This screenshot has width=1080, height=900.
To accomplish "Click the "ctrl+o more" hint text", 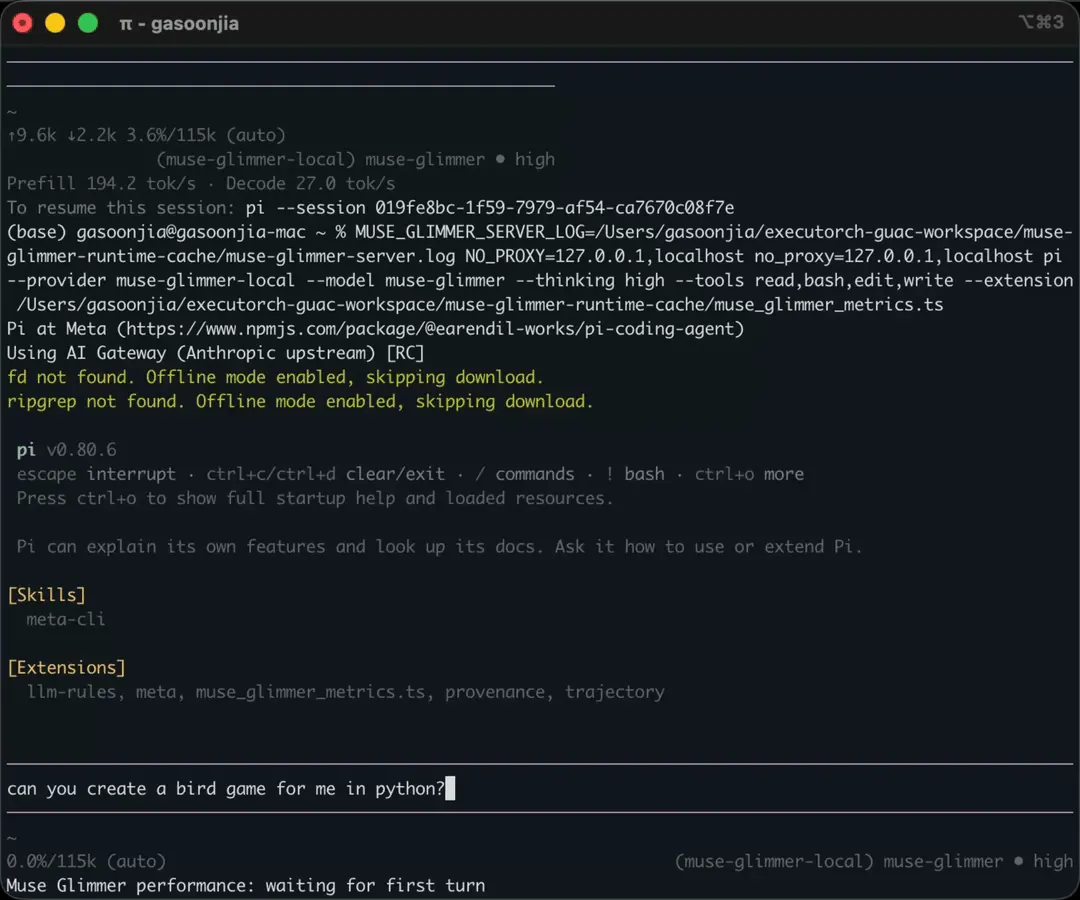I will 749,474.
